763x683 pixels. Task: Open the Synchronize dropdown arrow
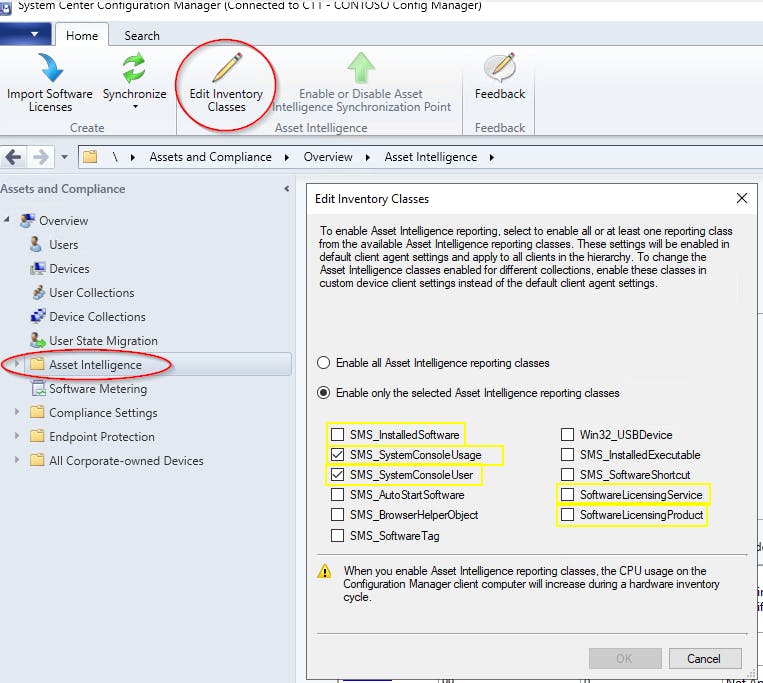135,107
